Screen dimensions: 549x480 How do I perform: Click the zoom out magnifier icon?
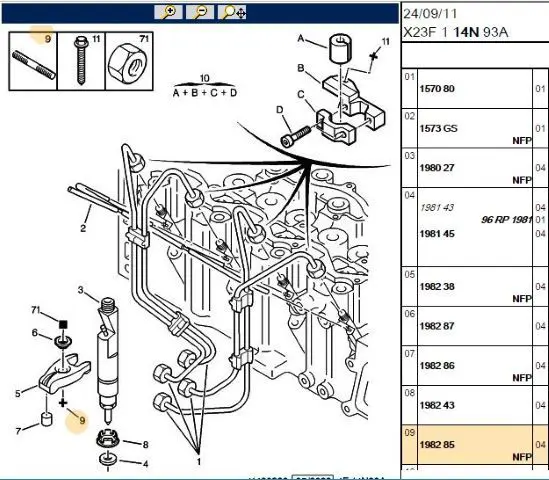point(200,12)
